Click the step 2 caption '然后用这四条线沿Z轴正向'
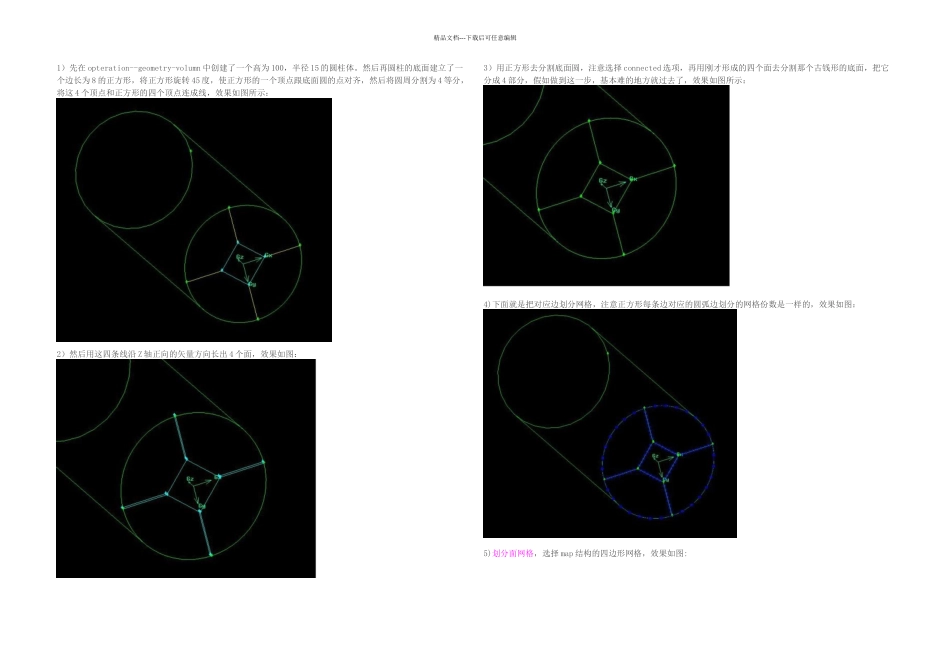The image size is (950, 672). 177,354
